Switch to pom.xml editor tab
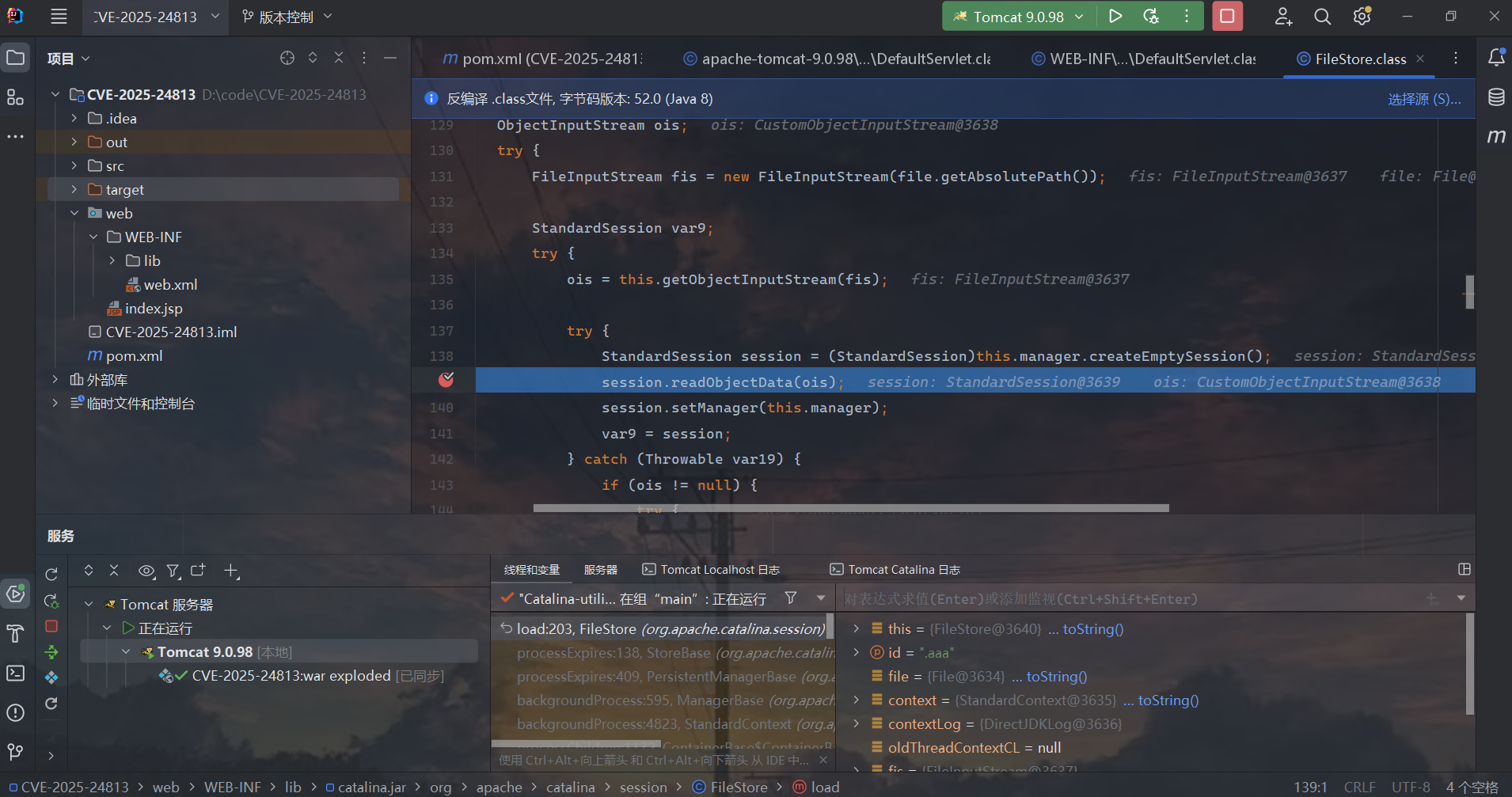This screenshot has width=1512, height=797. [543, 59]
